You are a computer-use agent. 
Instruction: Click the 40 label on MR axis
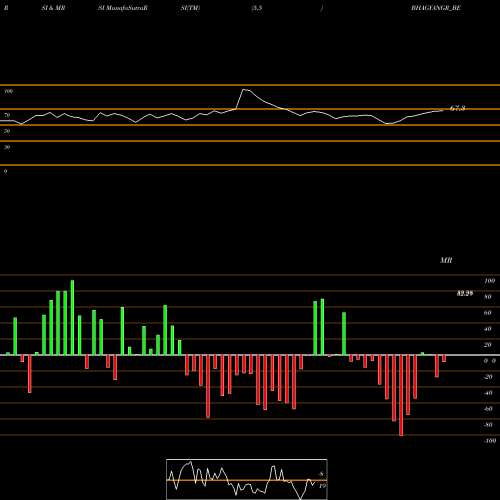tap(488, 329)
